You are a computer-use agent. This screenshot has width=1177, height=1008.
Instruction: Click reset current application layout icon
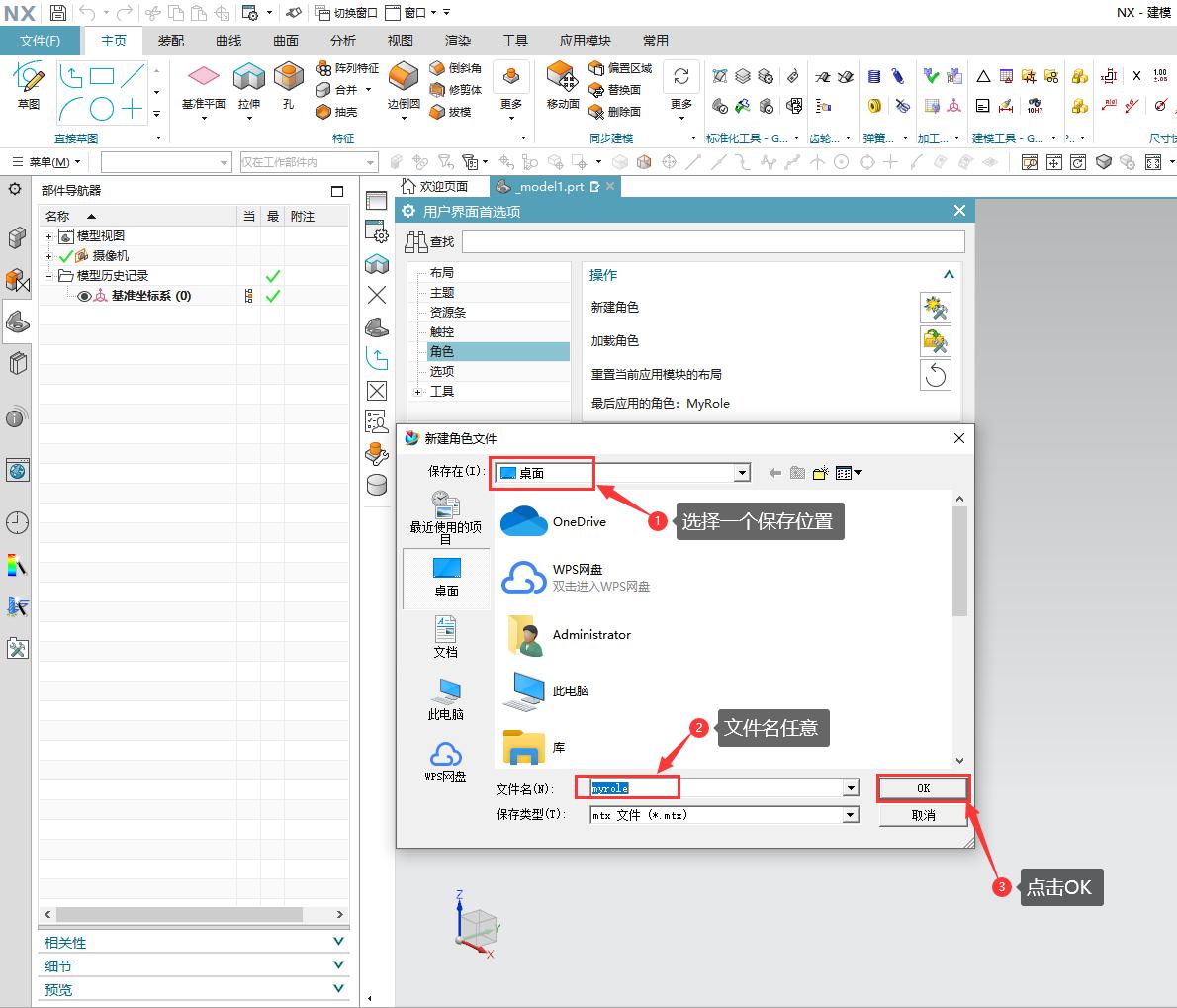(x=935, y=375)
